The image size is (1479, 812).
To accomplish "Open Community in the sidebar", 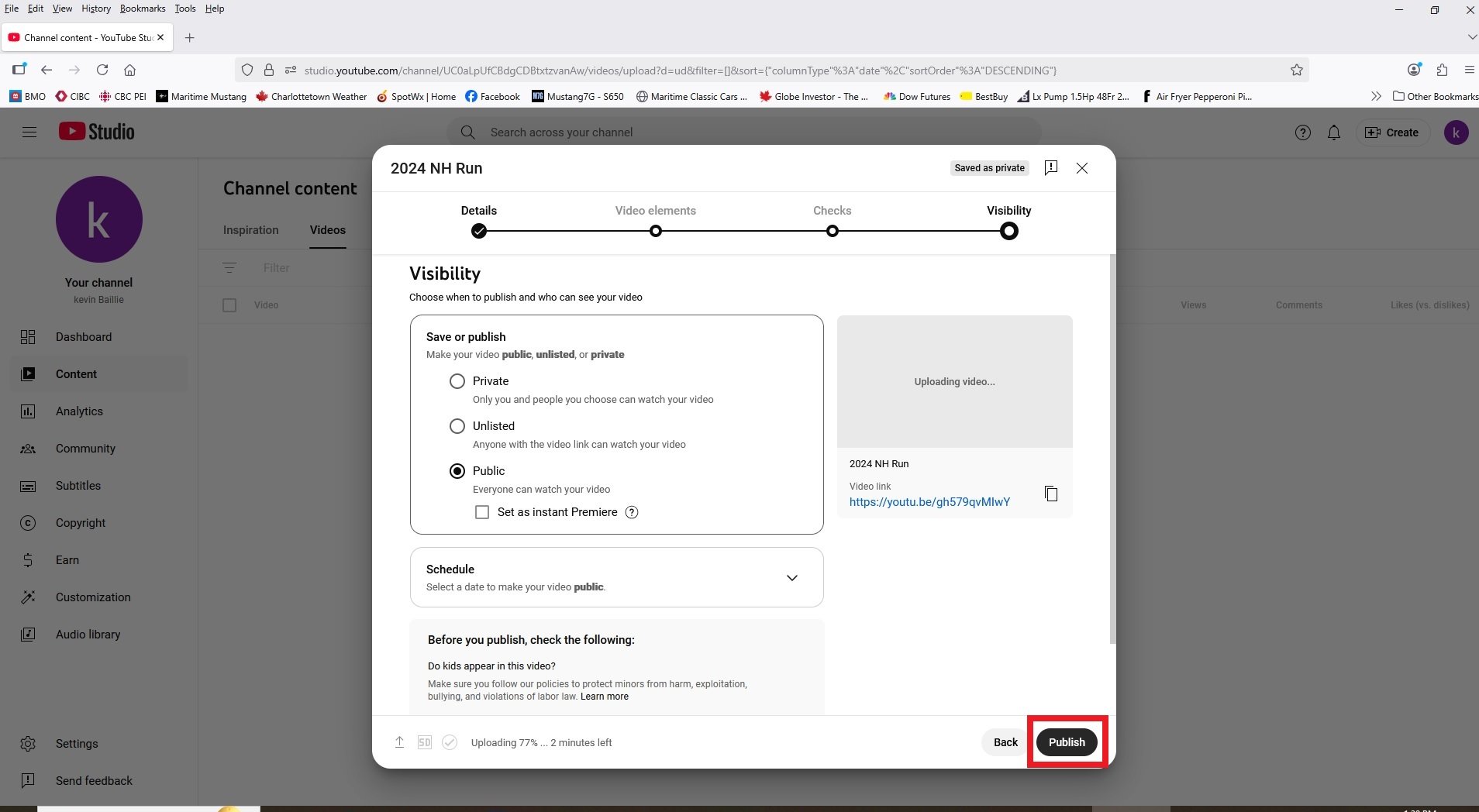I will pyautogui.click(x=99, y=449).
